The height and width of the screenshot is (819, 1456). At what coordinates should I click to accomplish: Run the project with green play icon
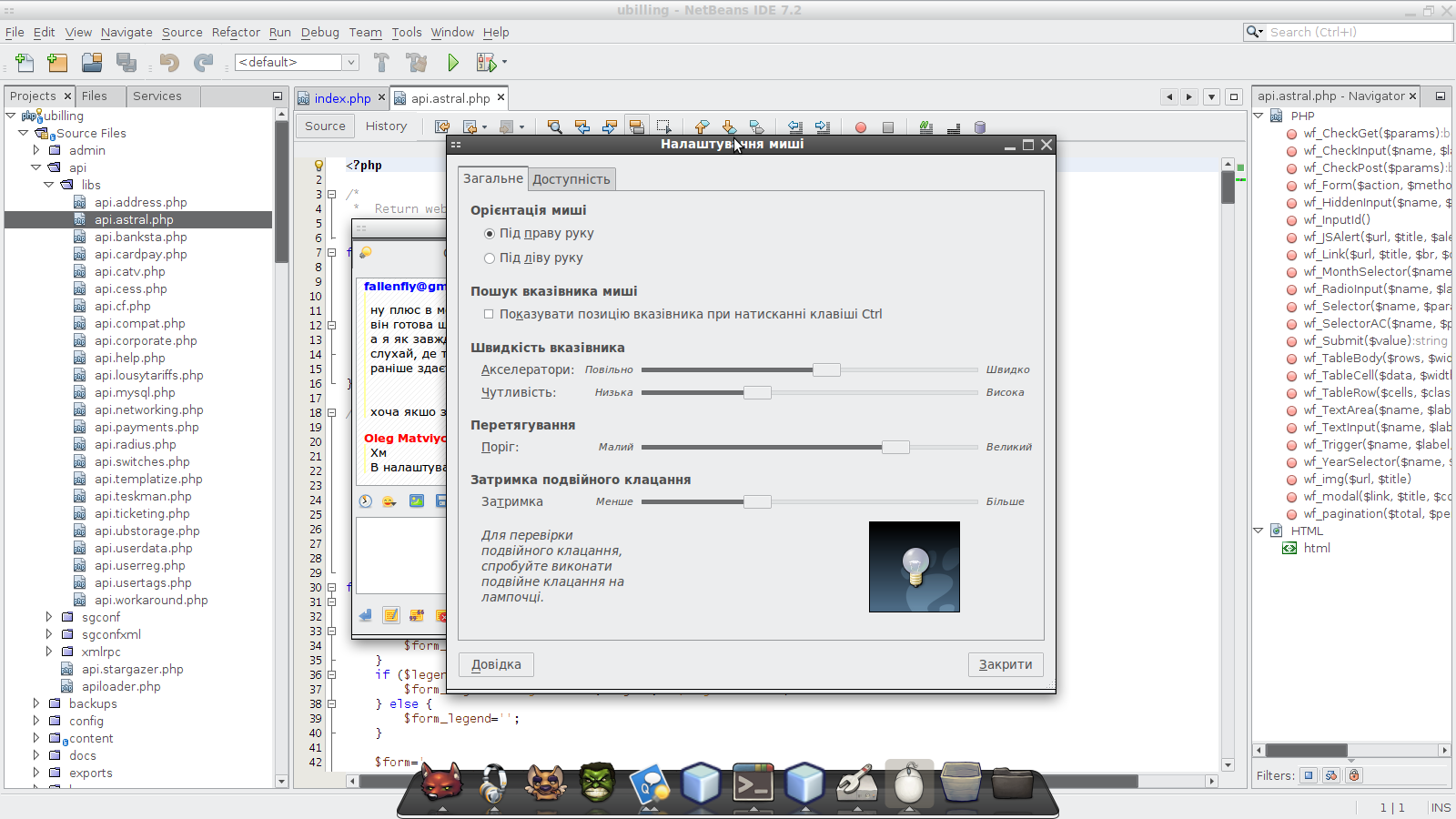point(453,63)
